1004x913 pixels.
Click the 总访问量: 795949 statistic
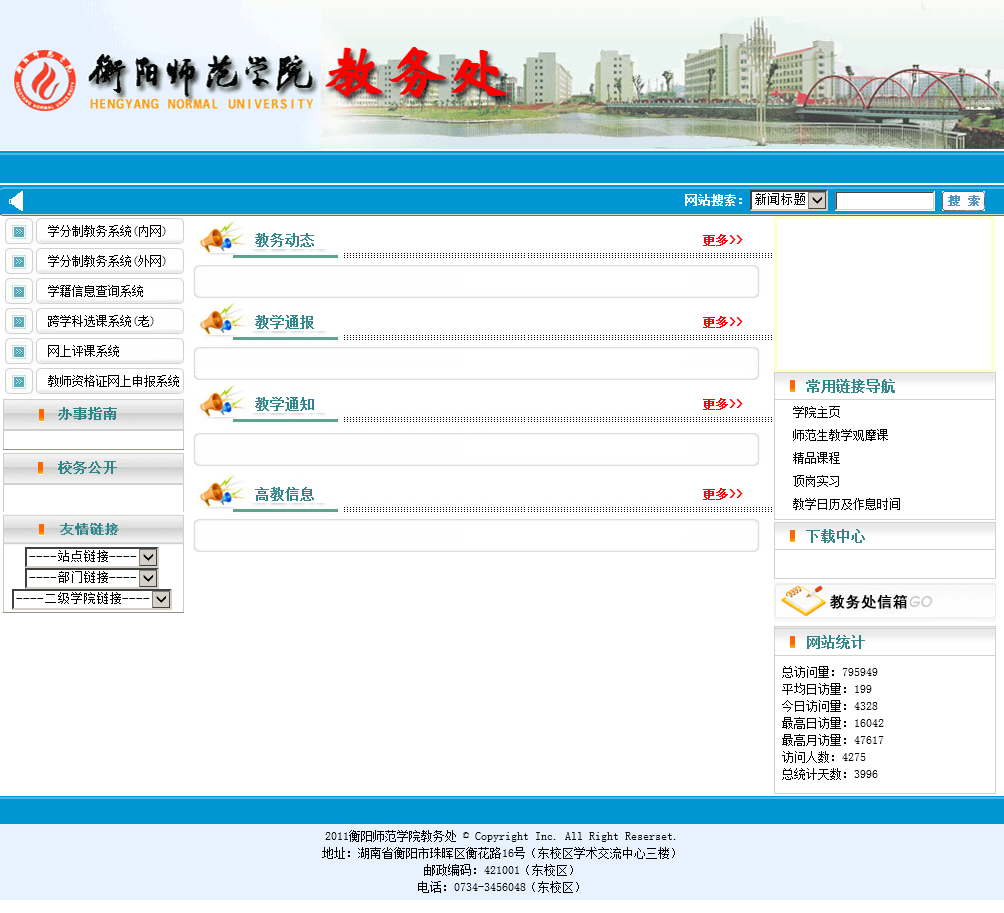830,672
